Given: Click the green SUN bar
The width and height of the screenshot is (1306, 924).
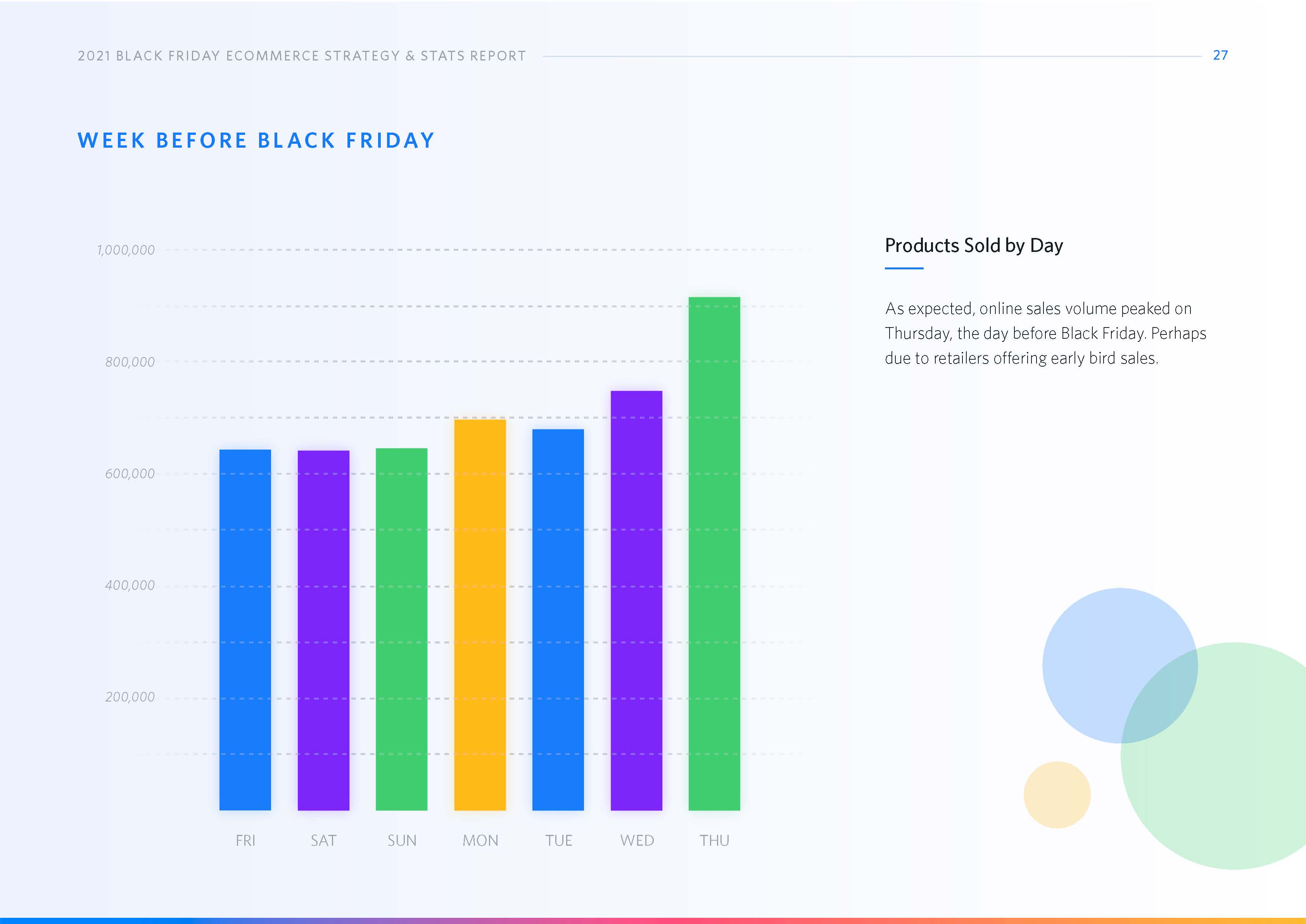Looking at the screenshot, I should 401,629.
